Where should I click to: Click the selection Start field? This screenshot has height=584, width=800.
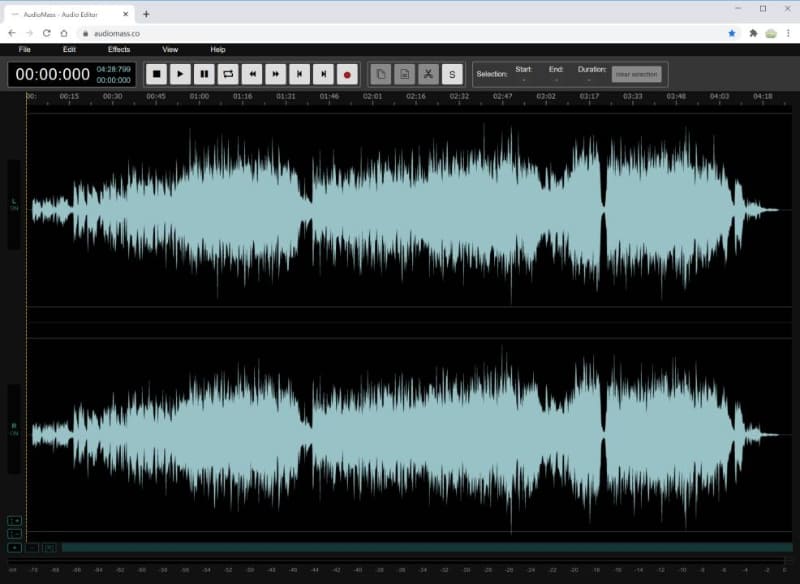523,74
